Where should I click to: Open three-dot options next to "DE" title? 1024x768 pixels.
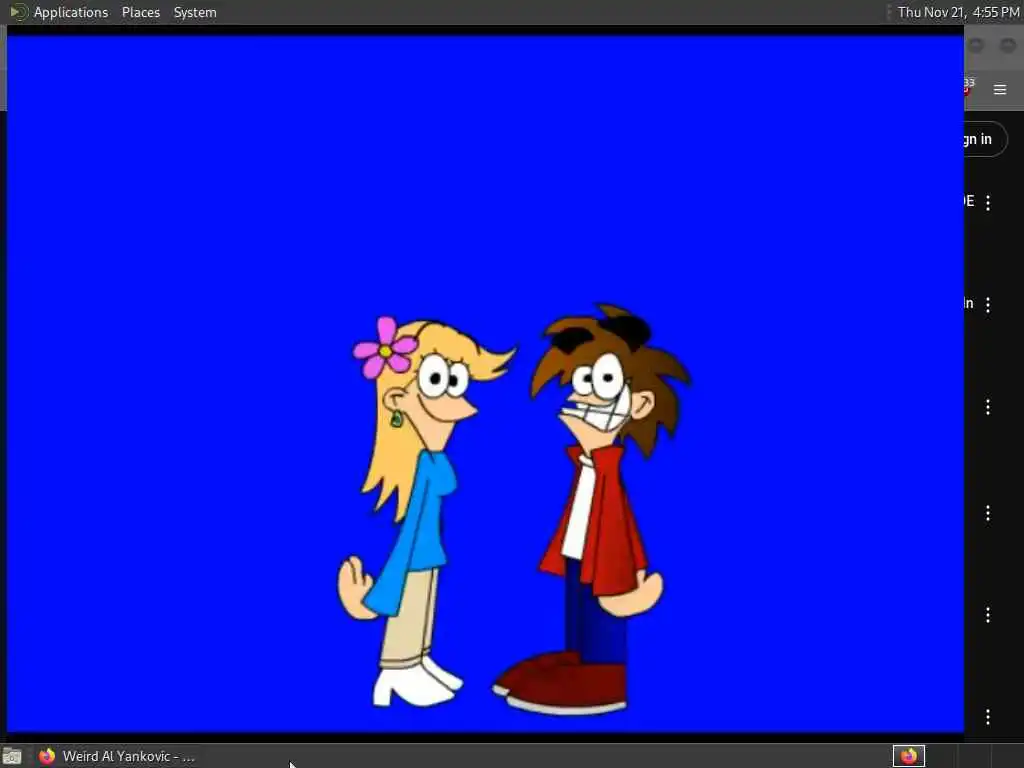tap(988, 203)
